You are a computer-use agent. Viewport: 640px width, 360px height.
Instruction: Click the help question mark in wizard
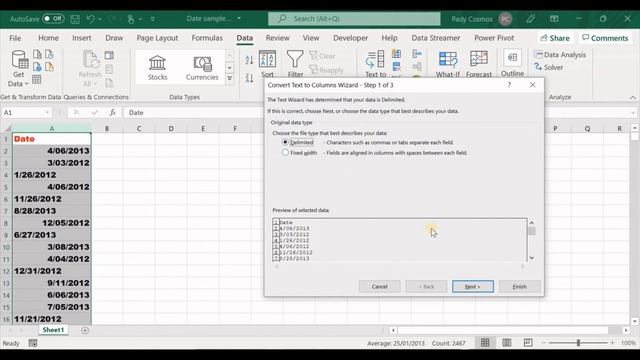pos(509,85)
